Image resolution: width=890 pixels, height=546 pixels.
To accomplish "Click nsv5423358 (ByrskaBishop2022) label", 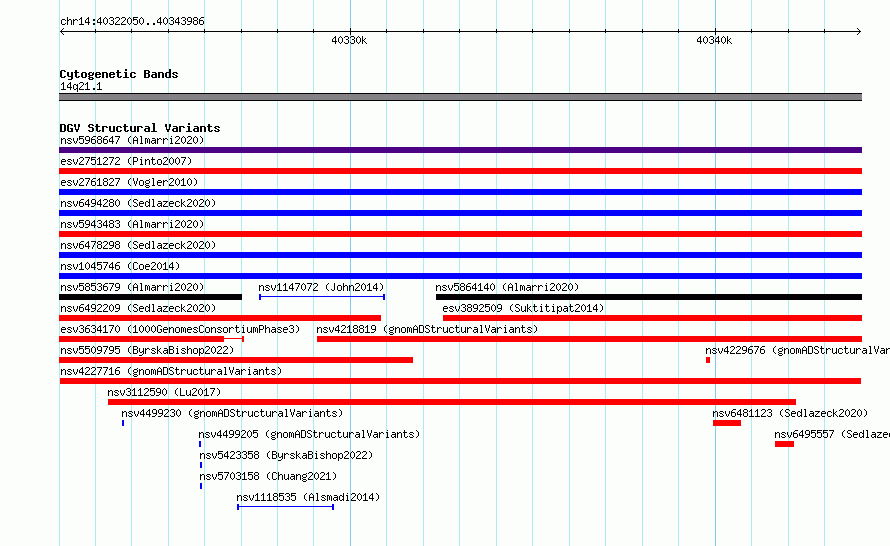I will point(286,455).
